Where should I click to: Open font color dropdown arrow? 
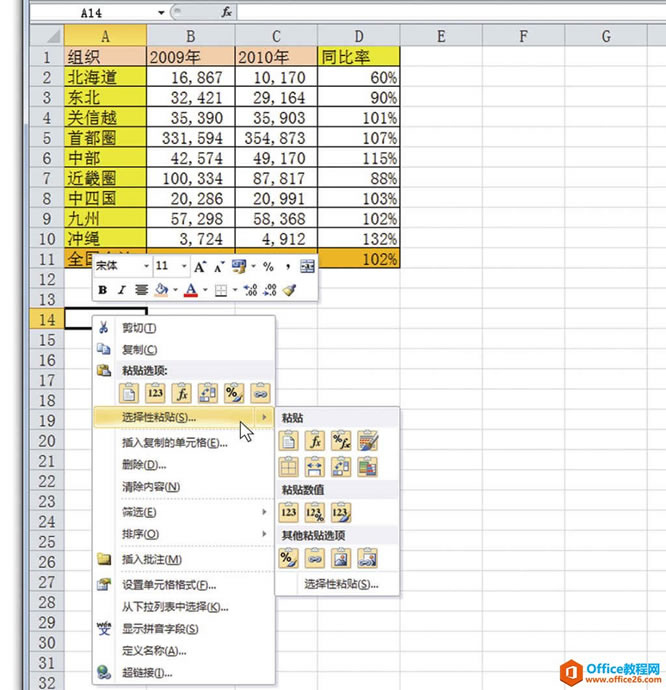pyautogui.click(x=205, y=290)
